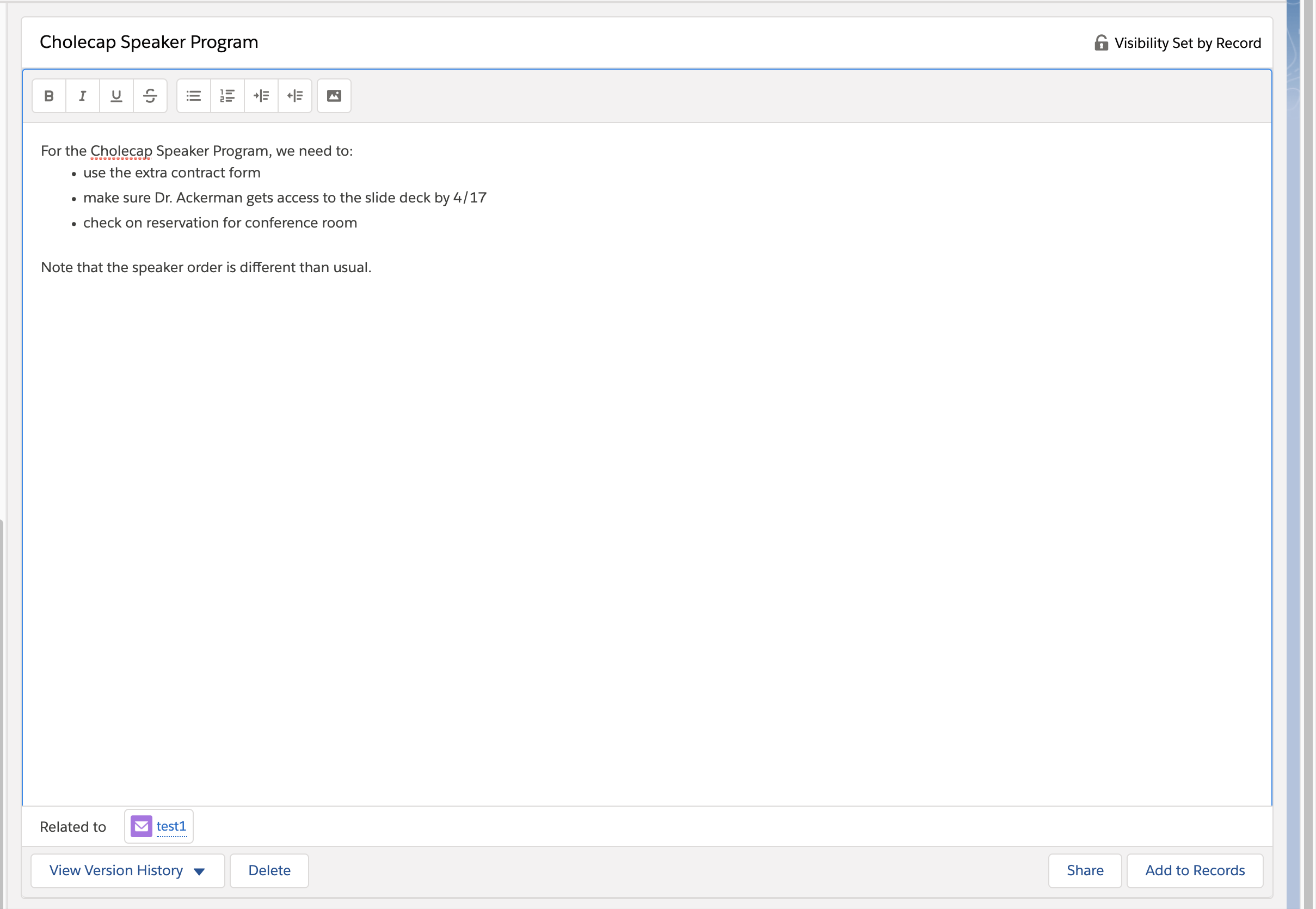Click the Cholecap Speaker Program title field

(x=149, y=42)
